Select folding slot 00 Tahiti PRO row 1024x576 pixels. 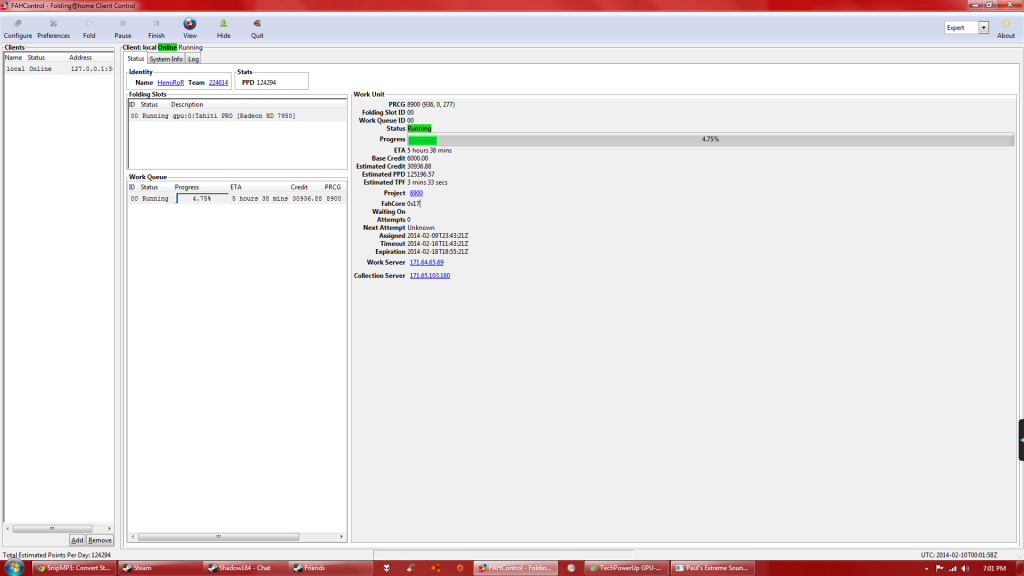[x=237, y=116]
